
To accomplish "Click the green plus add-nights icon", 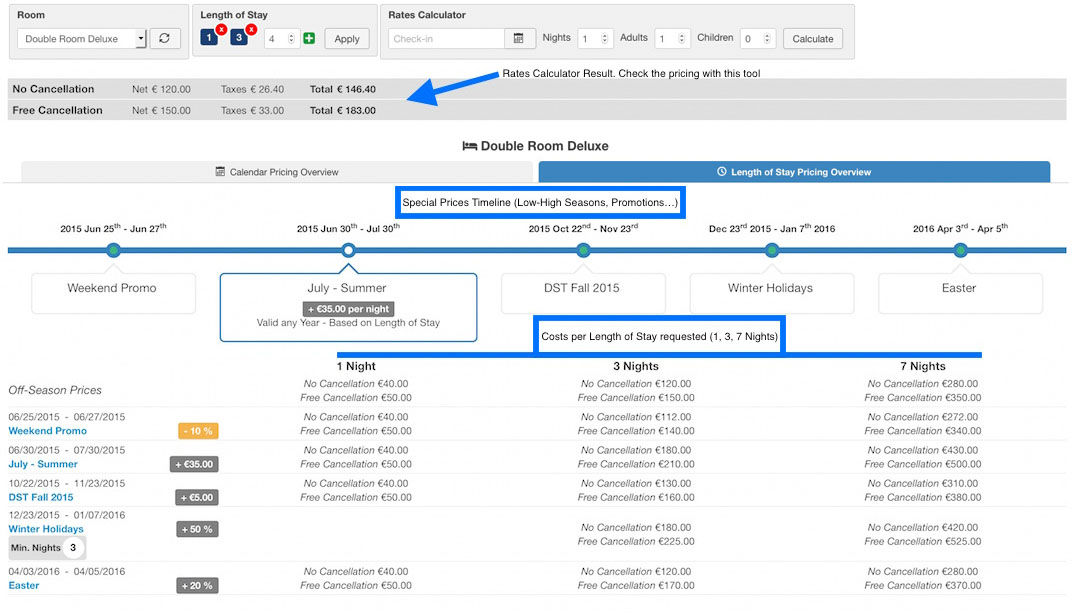I will coord(309,39).
